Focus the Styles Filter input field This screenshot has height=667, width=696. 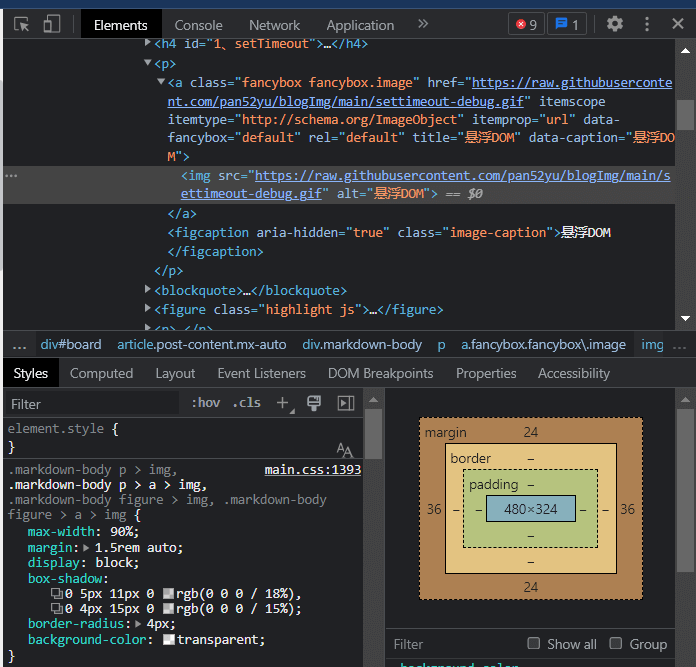[92, 404]
